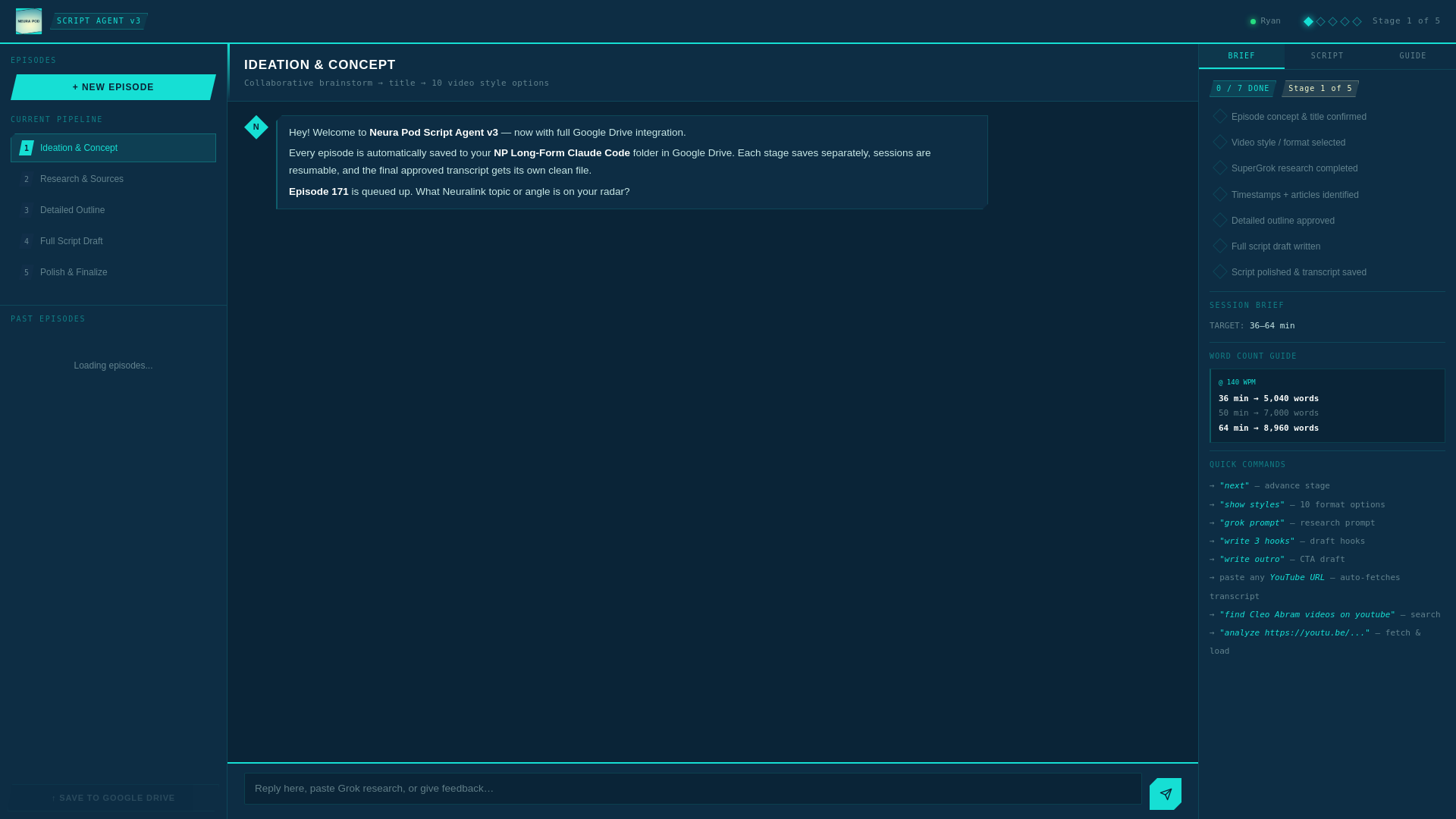Viewport: 1456px width, 819px height.
Task: Click the 0 / 7 DONE badge
Action: tap(1243, 89)
